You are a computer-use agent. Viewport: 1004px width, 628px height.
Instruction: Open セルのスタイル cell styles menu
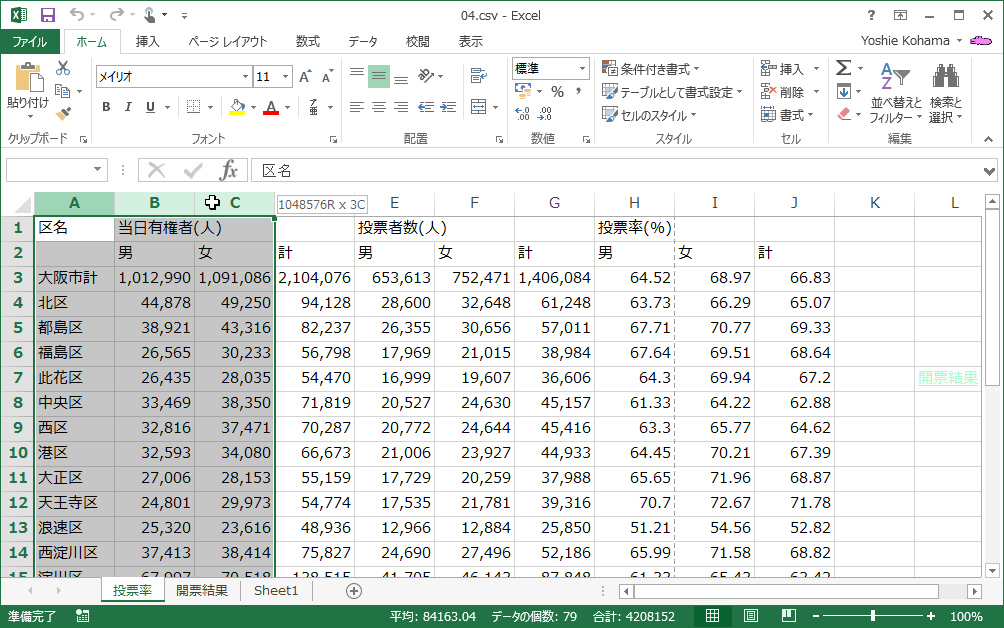click(x=649, y=115)
